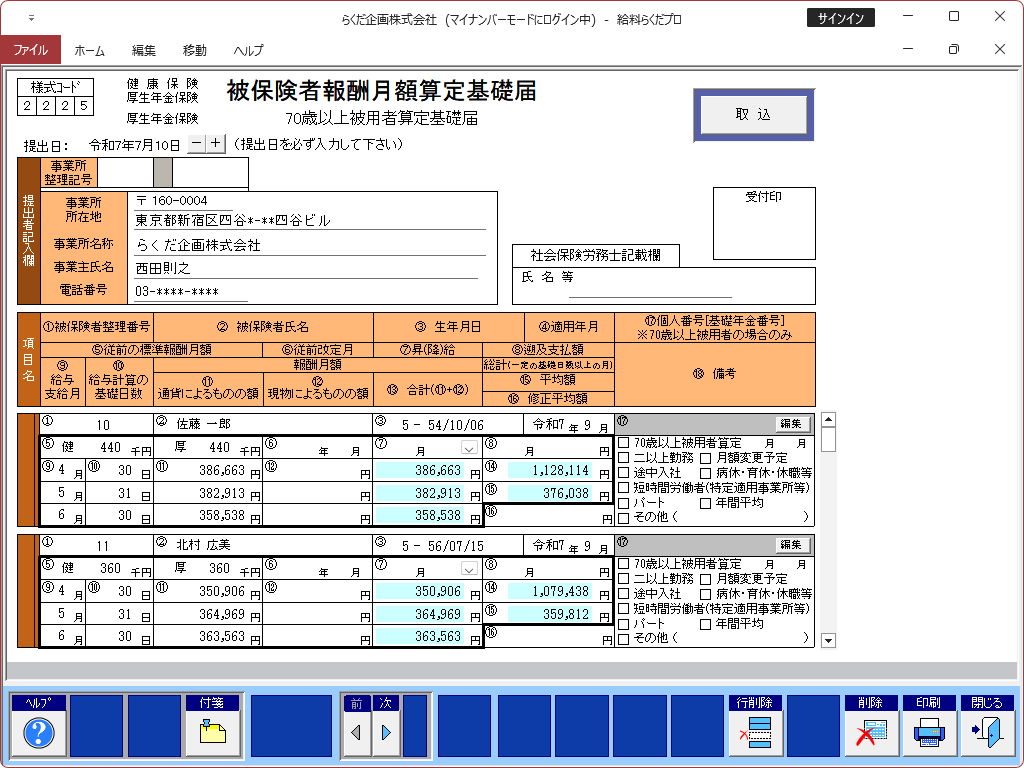Click 編集 button in 佐藤 一郎 row

click(x=792, y=423)
